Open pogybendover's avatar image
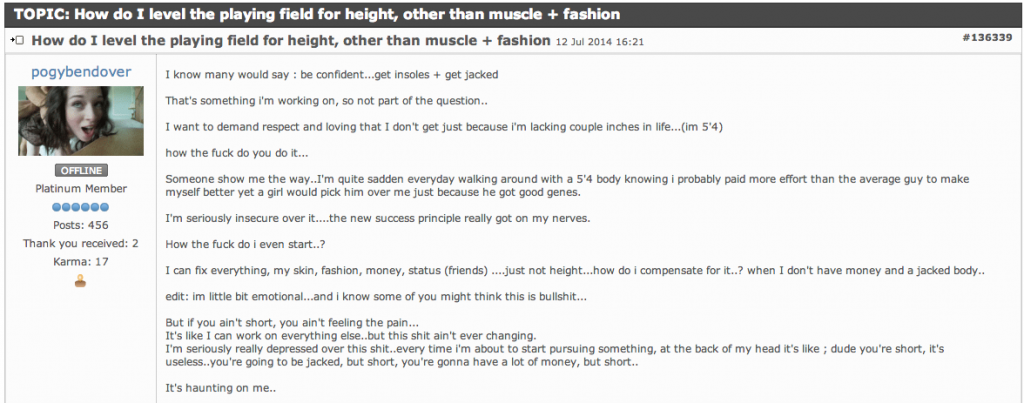 [81, 121]
